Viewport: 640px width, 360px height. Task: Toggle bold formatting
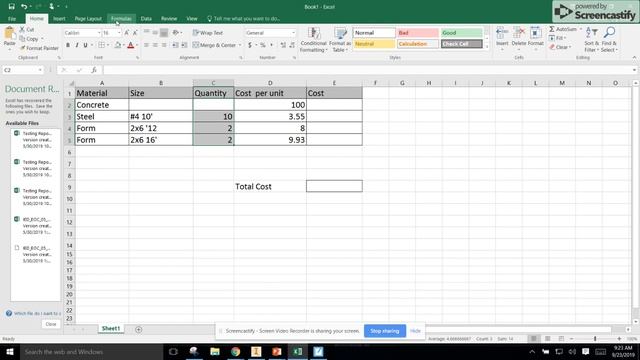point(68,45)
